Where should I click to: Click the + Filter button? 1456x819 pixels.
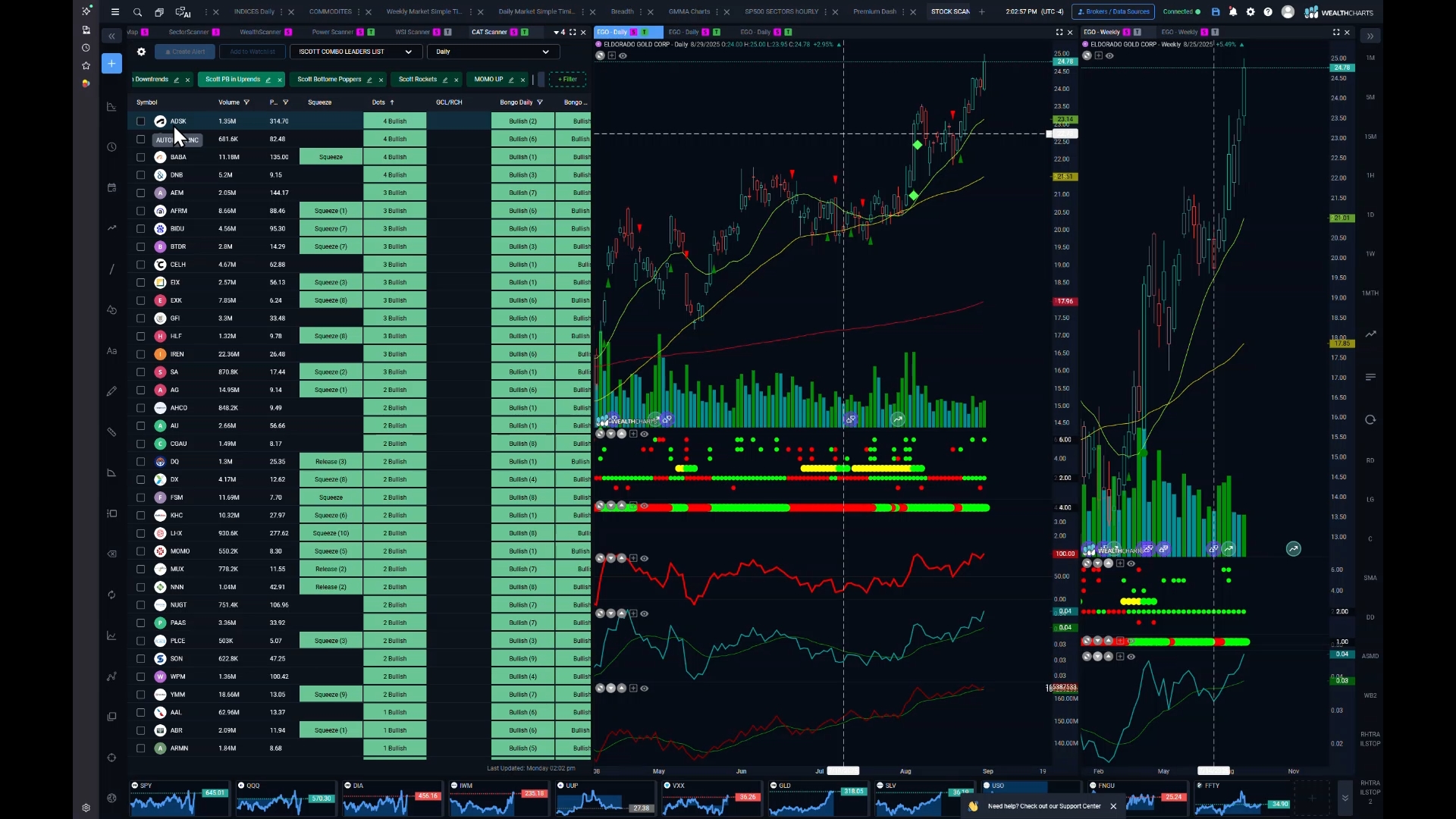tap(567, 79)
